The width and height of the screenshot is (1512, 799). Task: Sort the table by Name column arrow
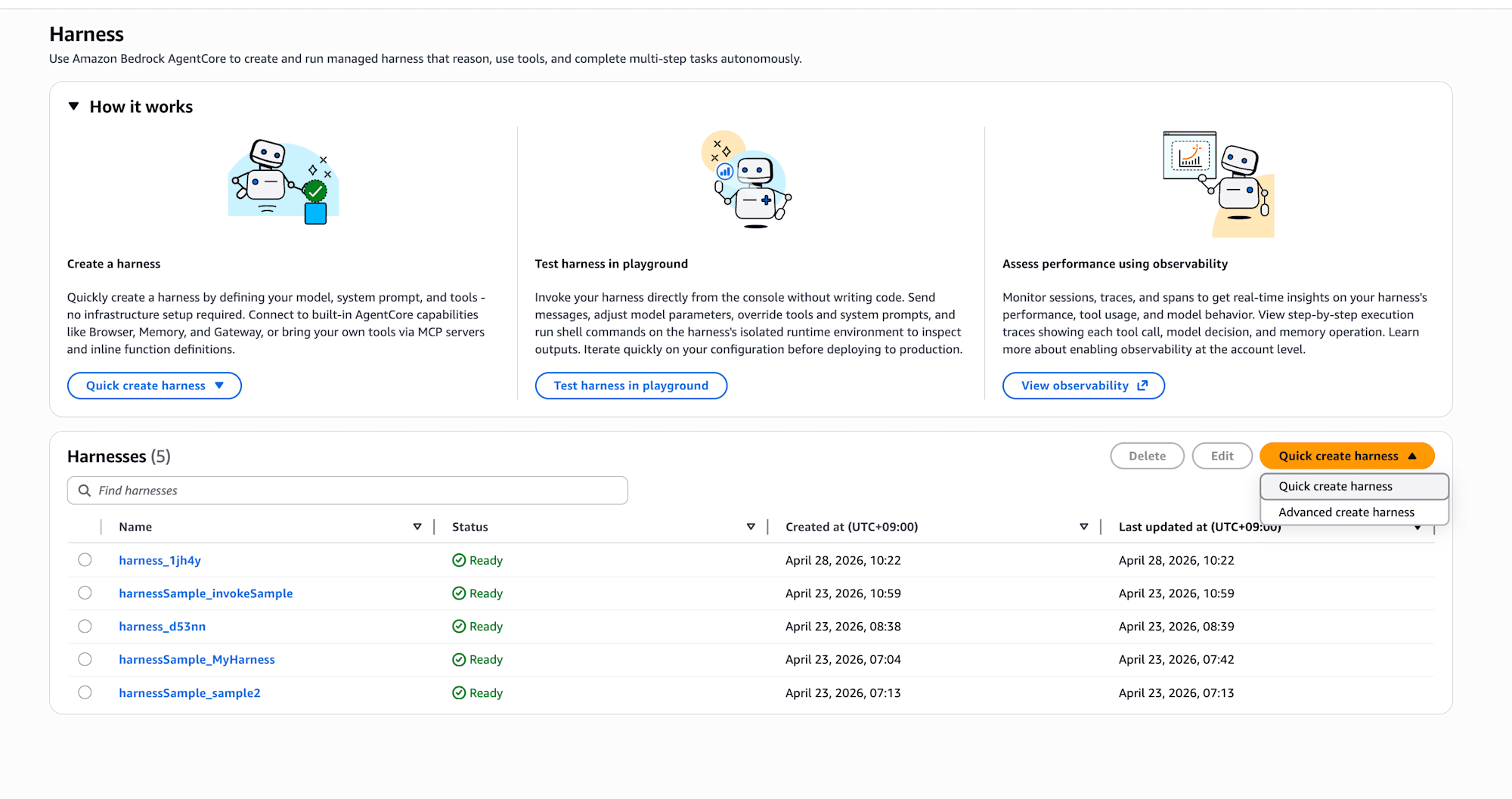pos(417,527)
